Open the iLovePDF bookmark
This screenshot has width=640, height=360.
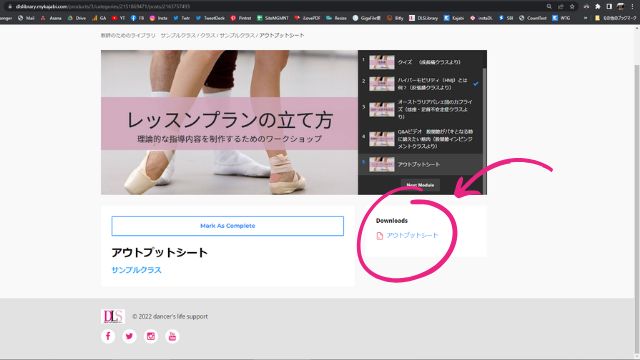point(307,18)
